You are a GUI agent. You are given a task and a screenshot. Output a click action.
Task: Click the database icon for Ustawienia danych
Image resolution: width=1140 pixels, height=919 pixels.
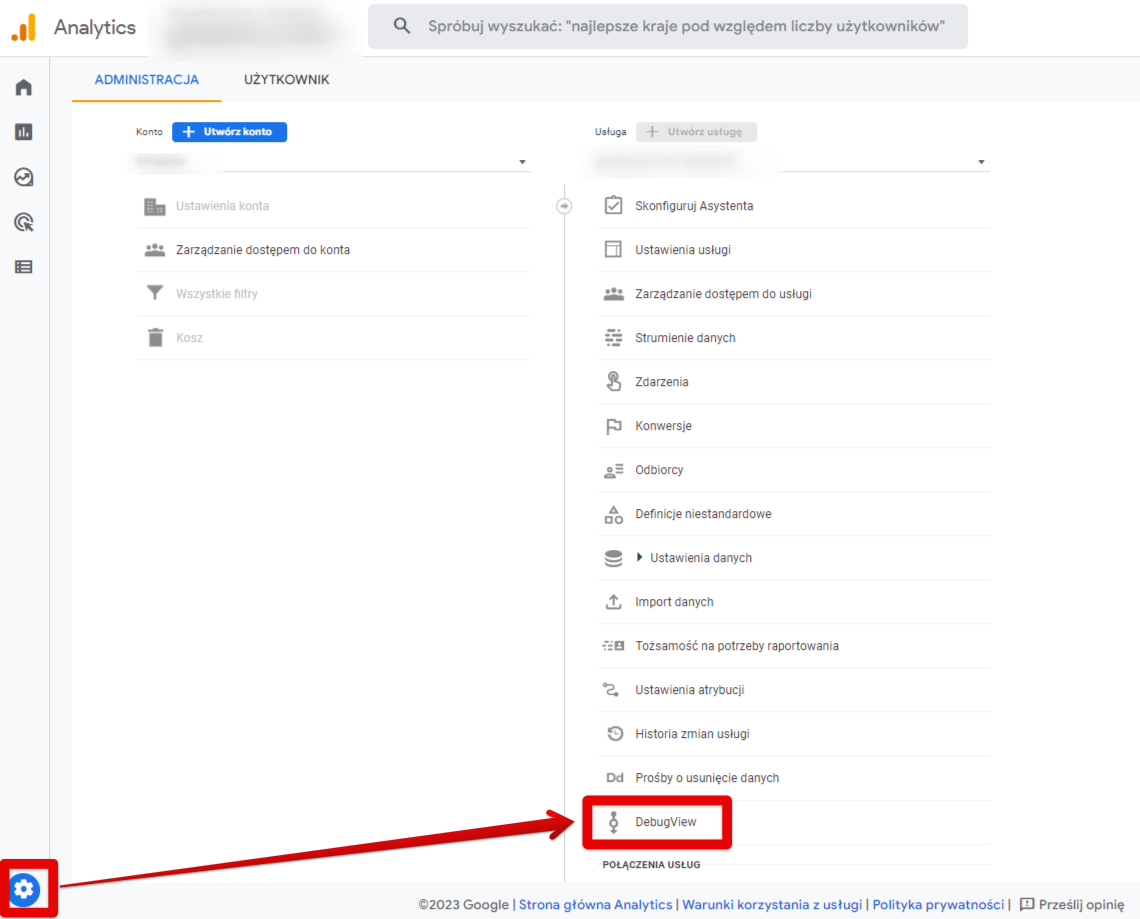click(613, 558)
